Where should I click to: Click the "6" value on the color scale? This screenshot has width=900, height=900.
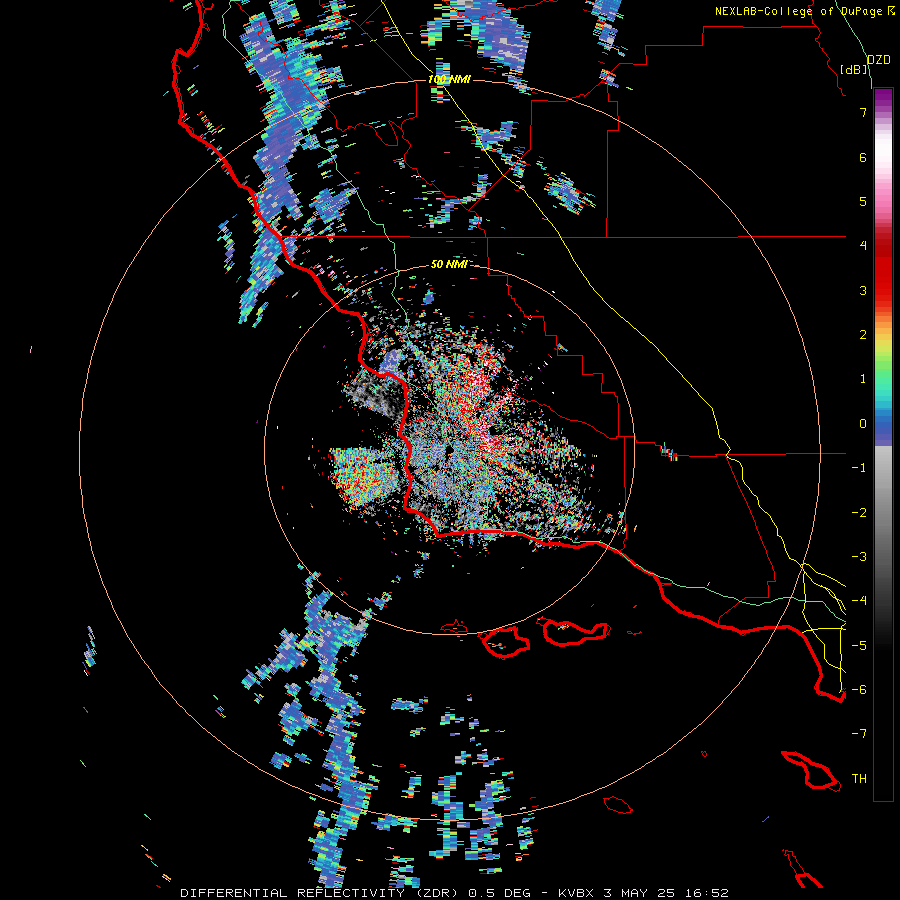(863, 157)
